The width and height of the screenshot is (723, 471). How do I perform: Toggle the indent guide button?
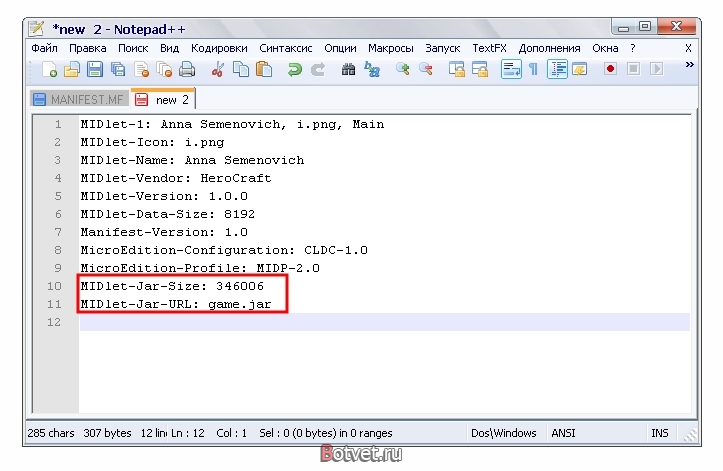click(557, 70)
